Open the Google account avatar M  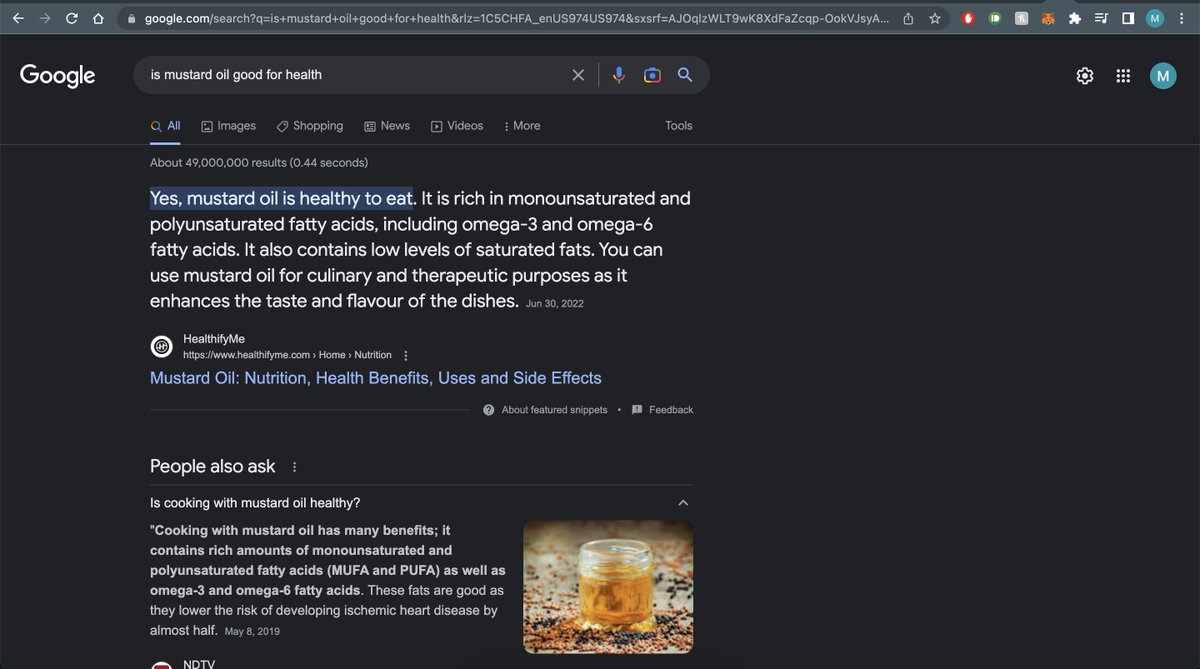pyautogui.click(x=1163, y=75)
